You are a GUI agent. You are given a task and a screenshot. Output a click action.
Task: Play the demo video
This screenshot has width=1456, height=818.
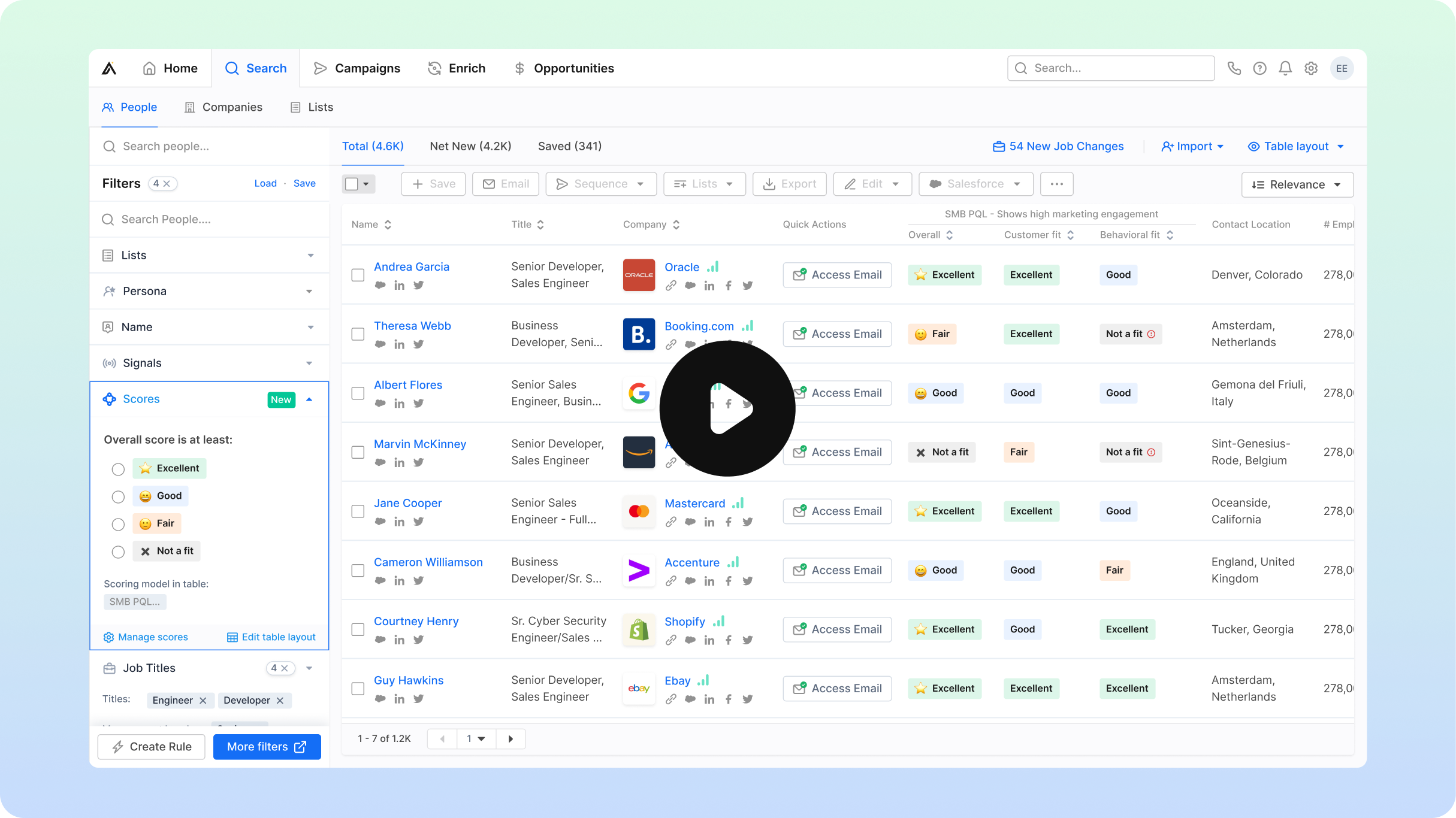click(x=727, y=408)
